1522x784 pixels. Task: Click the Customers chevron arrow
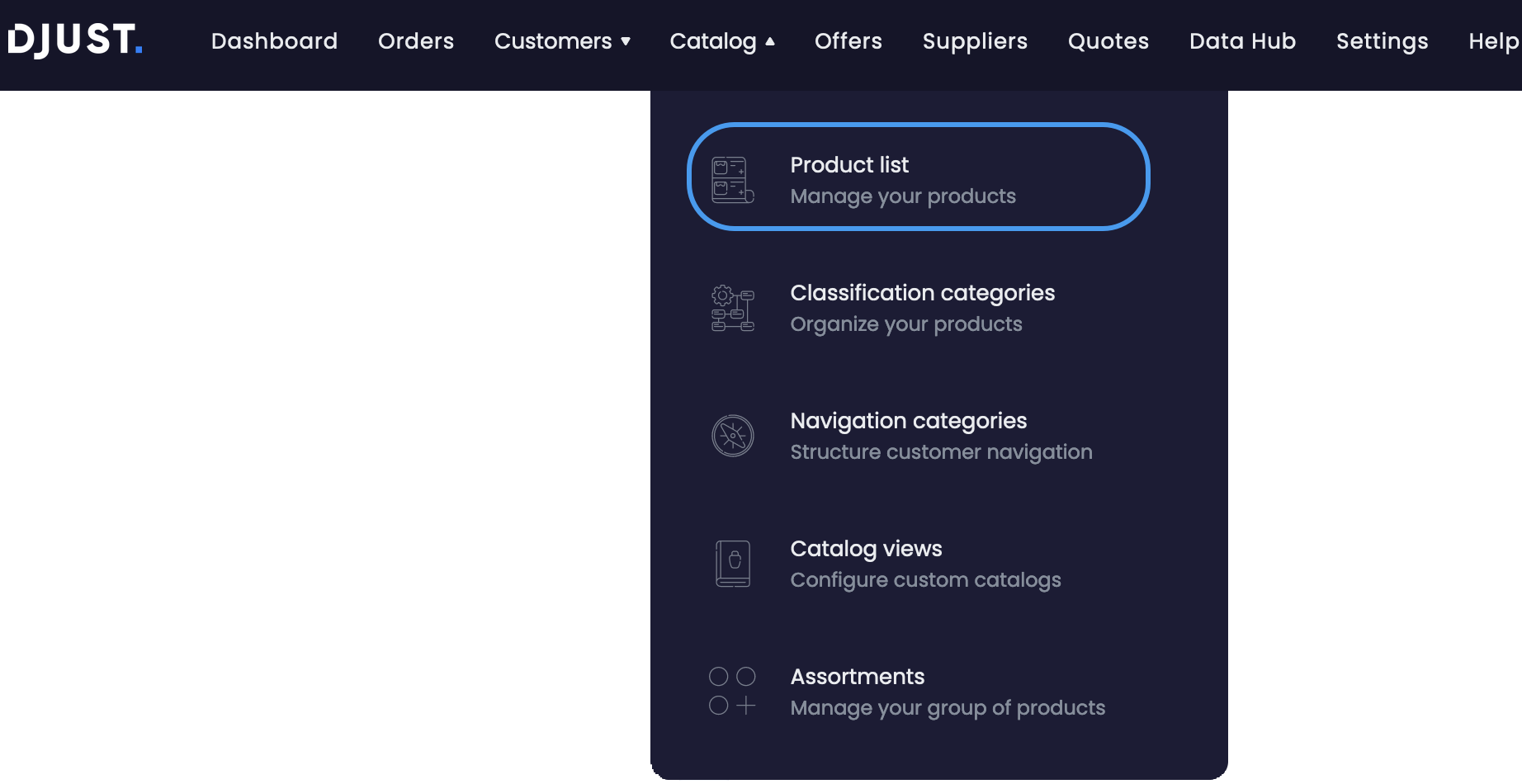pyautogui.click(x=626, y=41)
